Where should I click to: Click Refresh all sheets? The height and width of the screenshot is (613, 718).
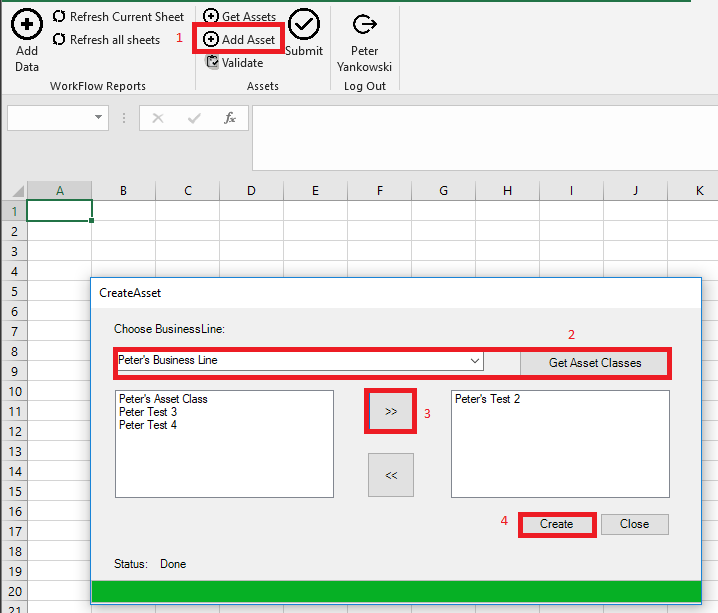(x=106, y=40)
